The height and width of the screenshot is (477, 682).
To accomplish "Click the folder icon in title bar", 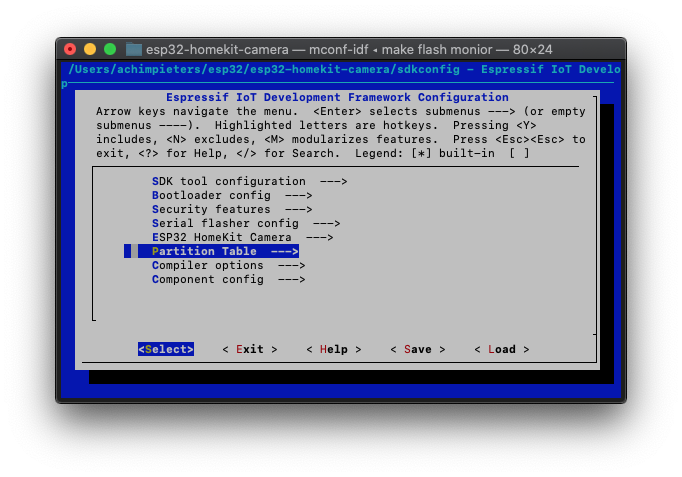I will click(x=134, y=49).
